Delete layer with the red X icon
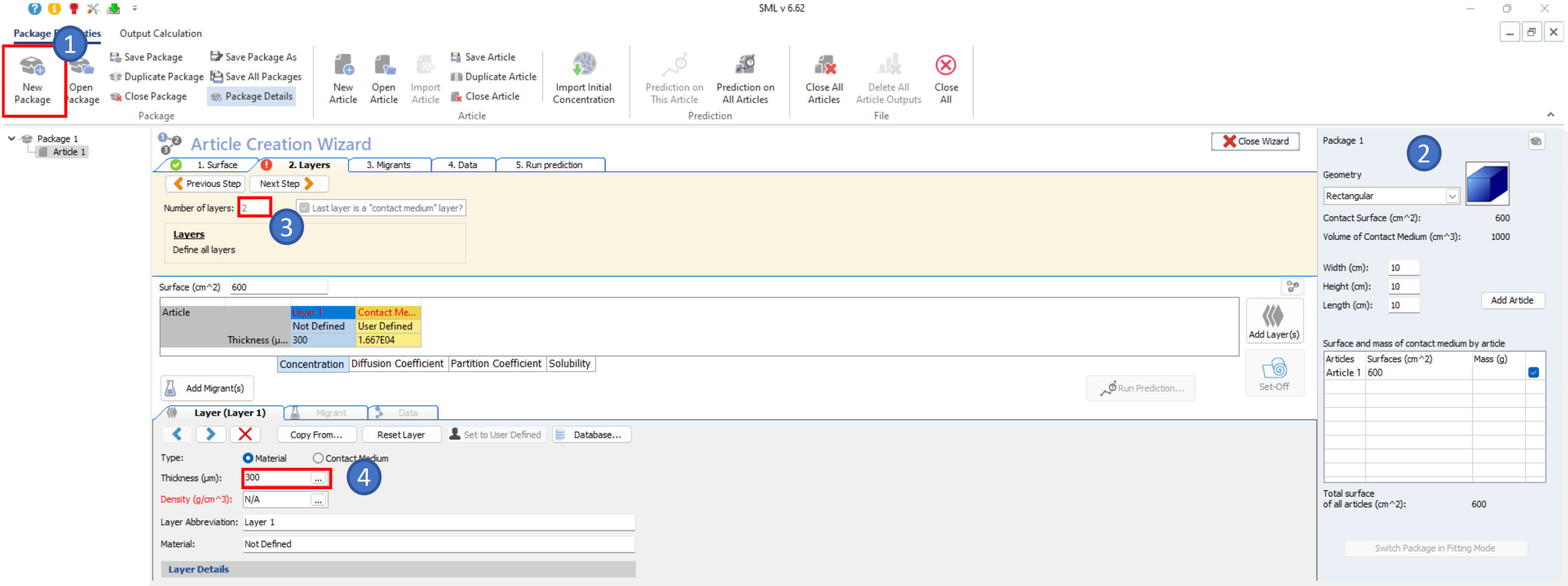The height and width of the screenshot is (586, 1568). 246,434
